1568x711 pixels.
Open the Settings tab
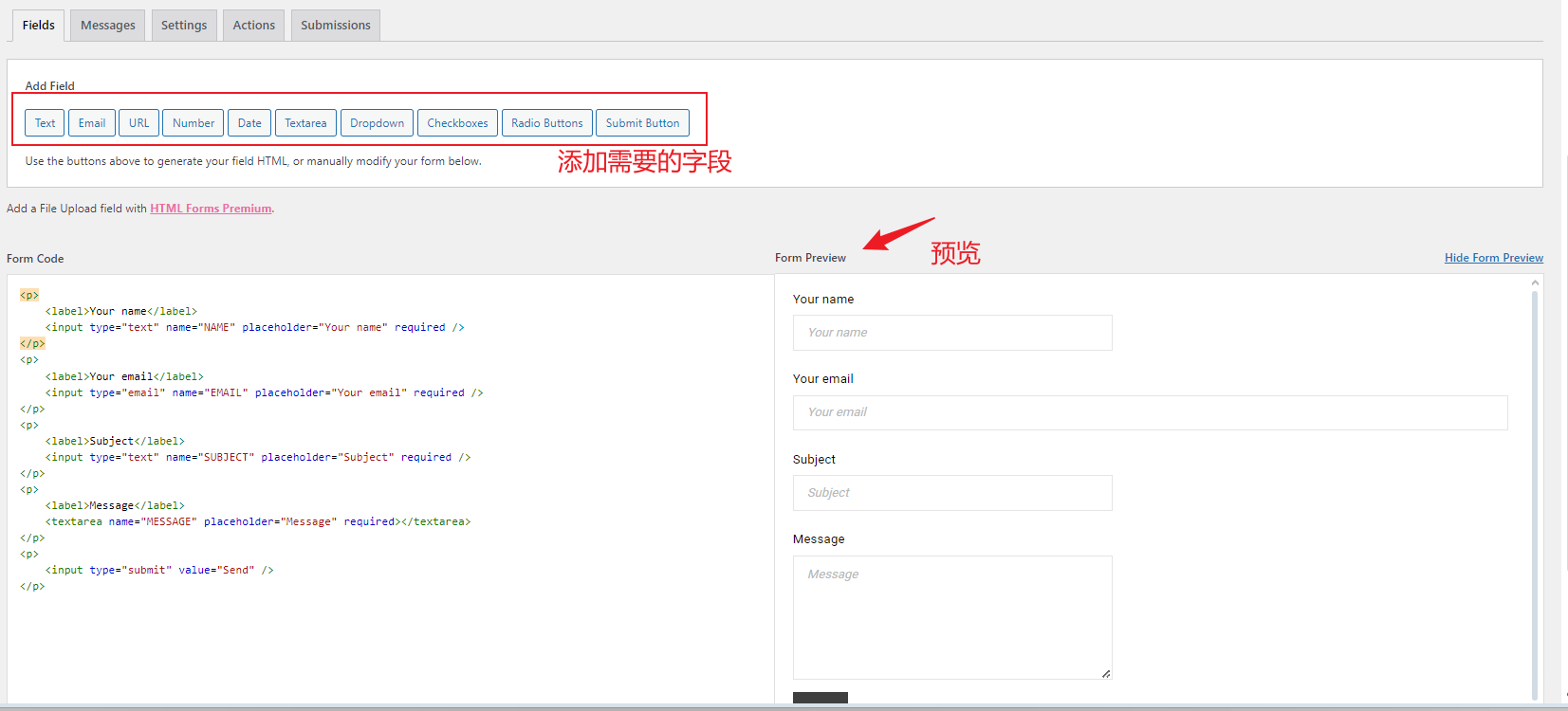[x=184, y=26]
